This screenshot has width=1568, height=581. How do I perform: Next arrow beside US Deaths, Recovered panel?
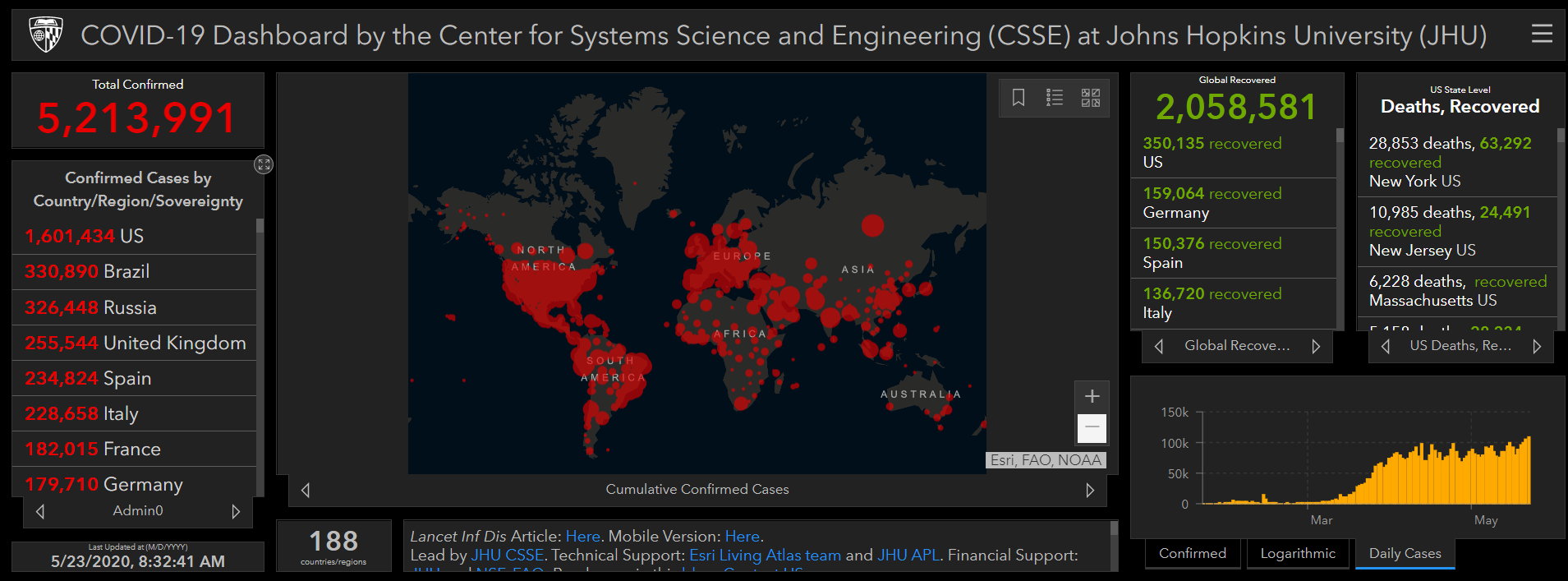[x=1537, y=346]
